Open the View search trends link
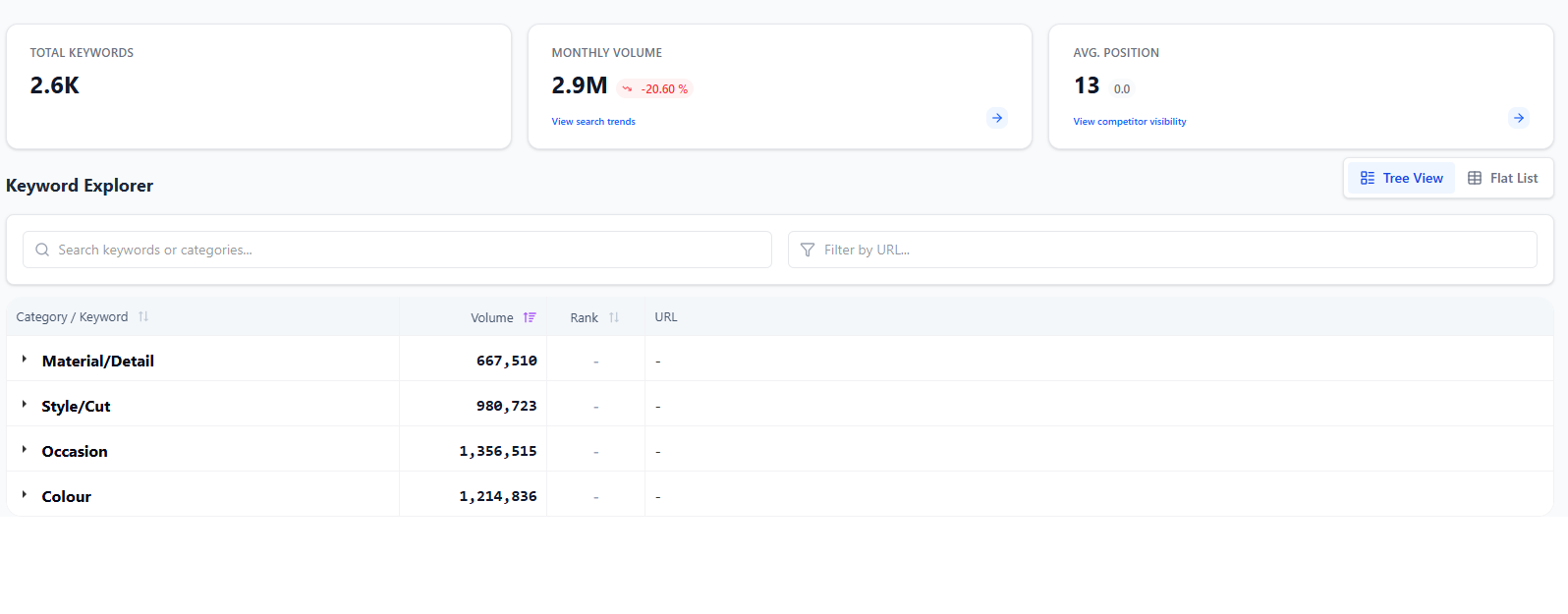Image resolution: width=1568 pixels, height=614 pixels. 593,122
